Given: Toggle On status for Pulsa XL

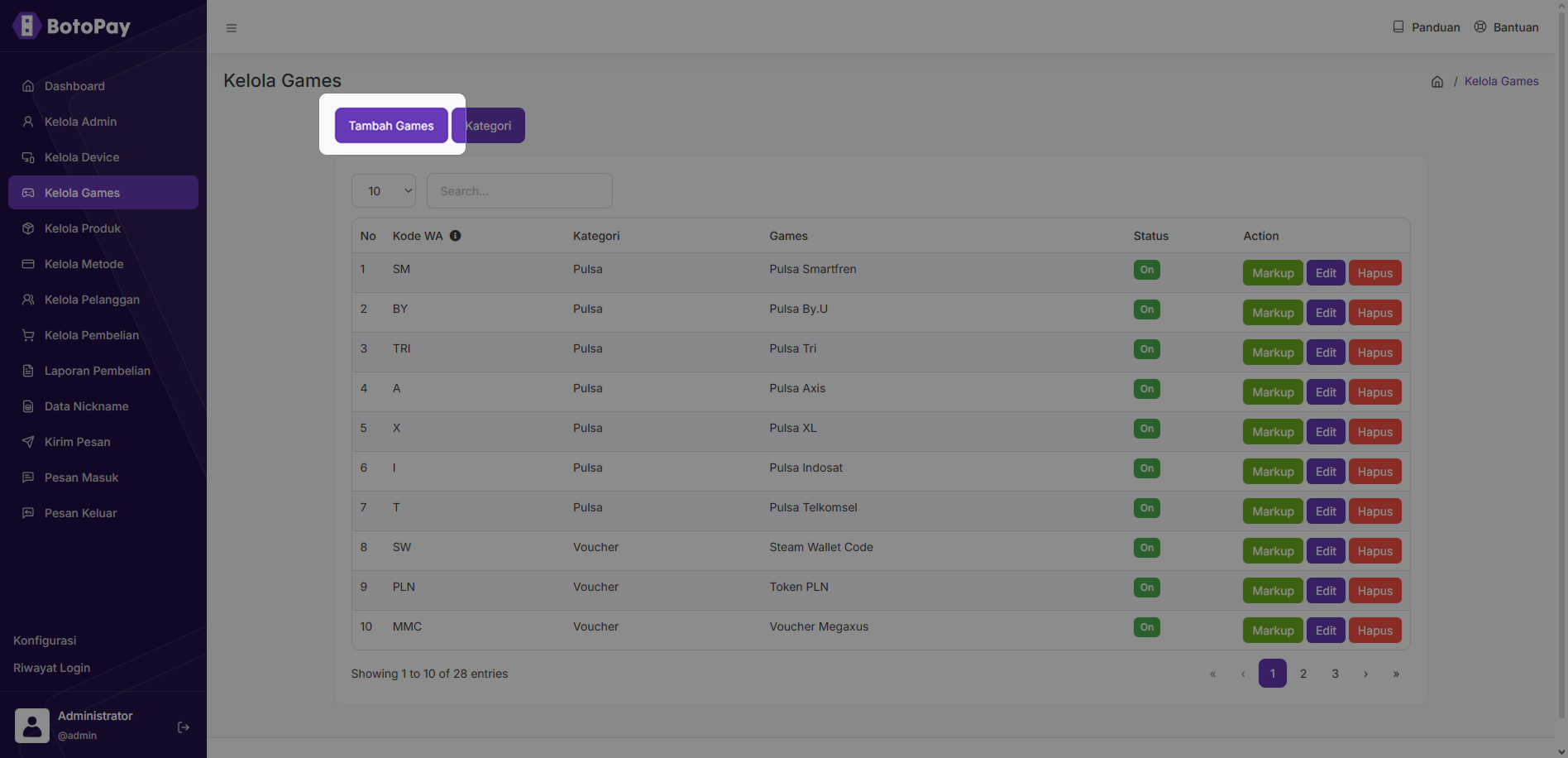Looking at the screenshot, I should pyautogui.click(x=1147, y=429).
